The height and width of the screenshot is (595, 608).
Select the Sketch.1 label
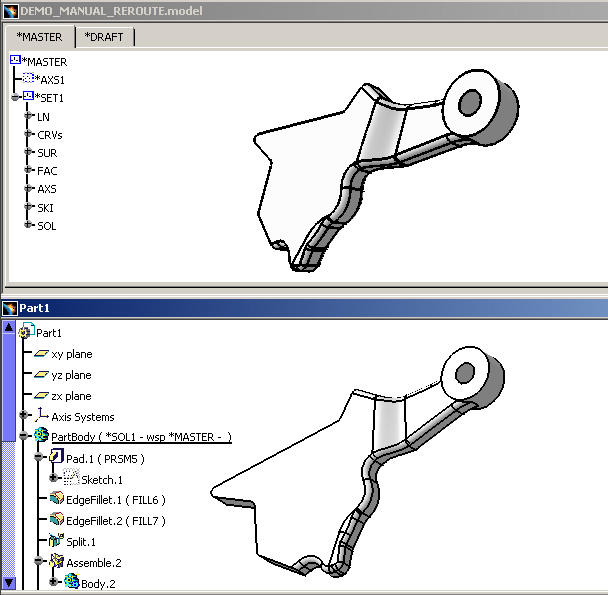102,480
